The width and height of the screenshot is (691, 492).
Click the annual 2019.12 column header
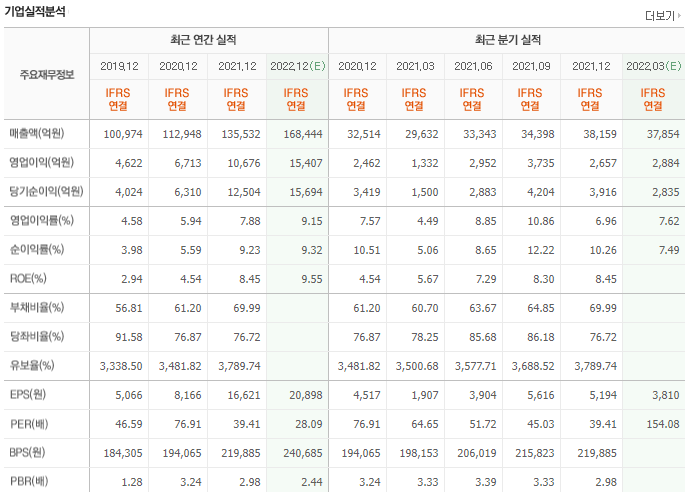click(x=119, y=66)
